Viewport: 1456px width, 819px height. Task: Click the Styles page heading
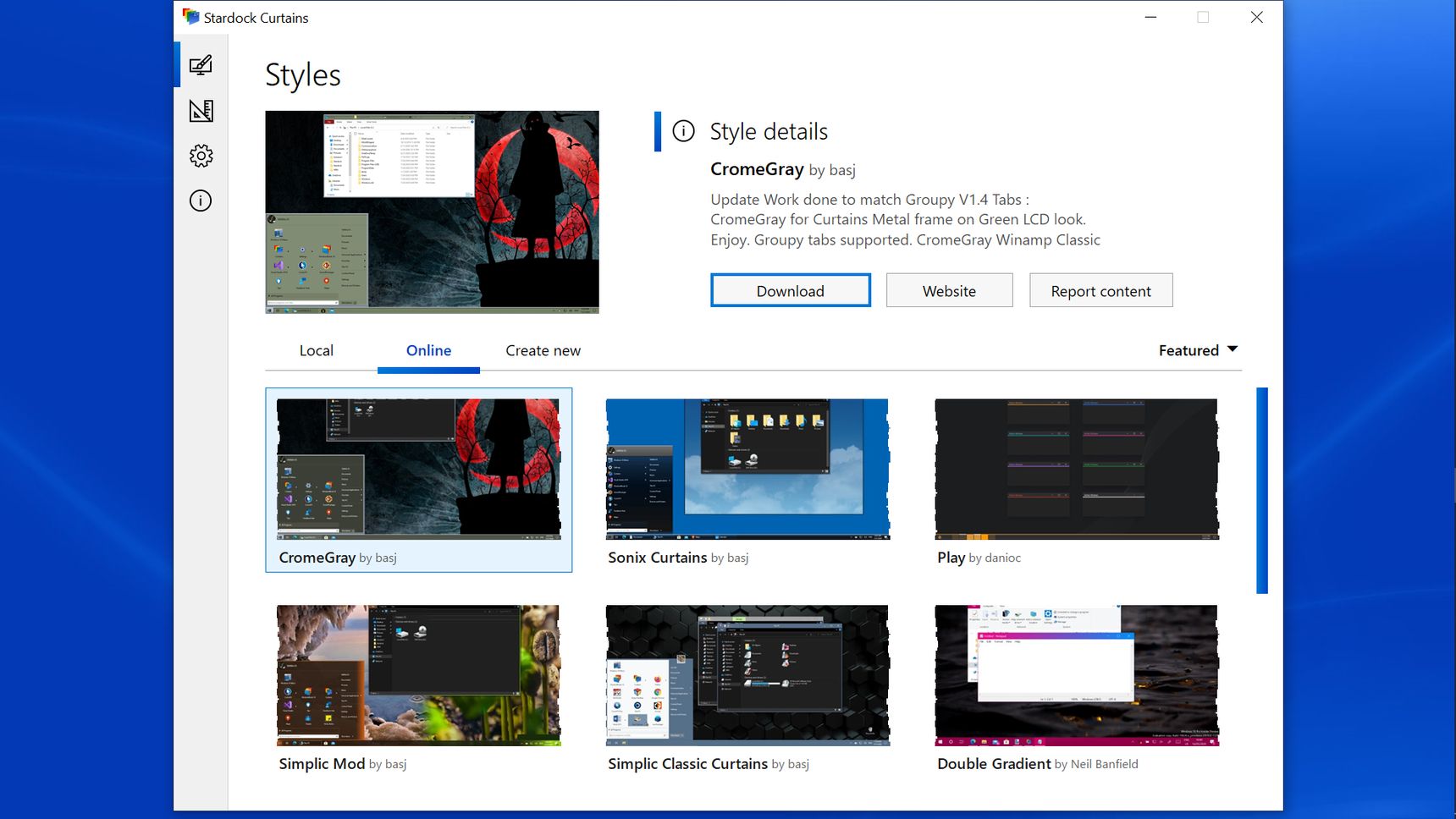coord(303,75)
